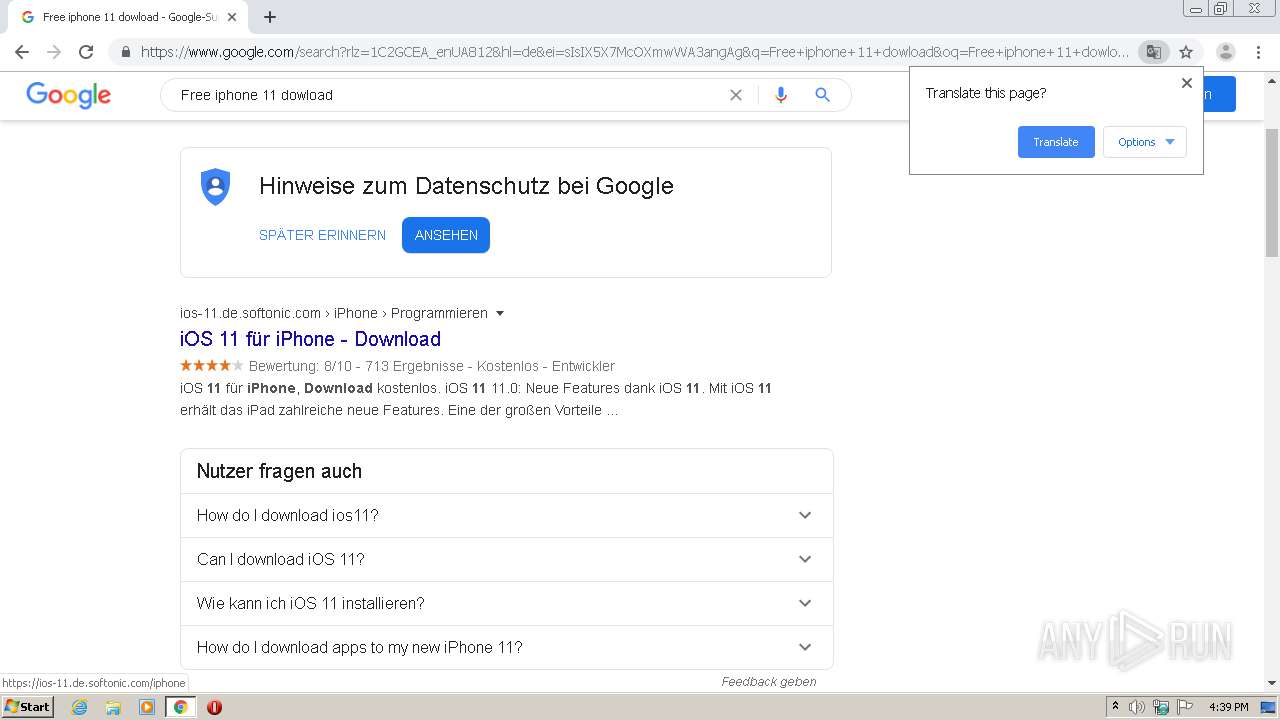Click the volume icon in system tray
This screenshot has width=1280, height=720.
1137,707
